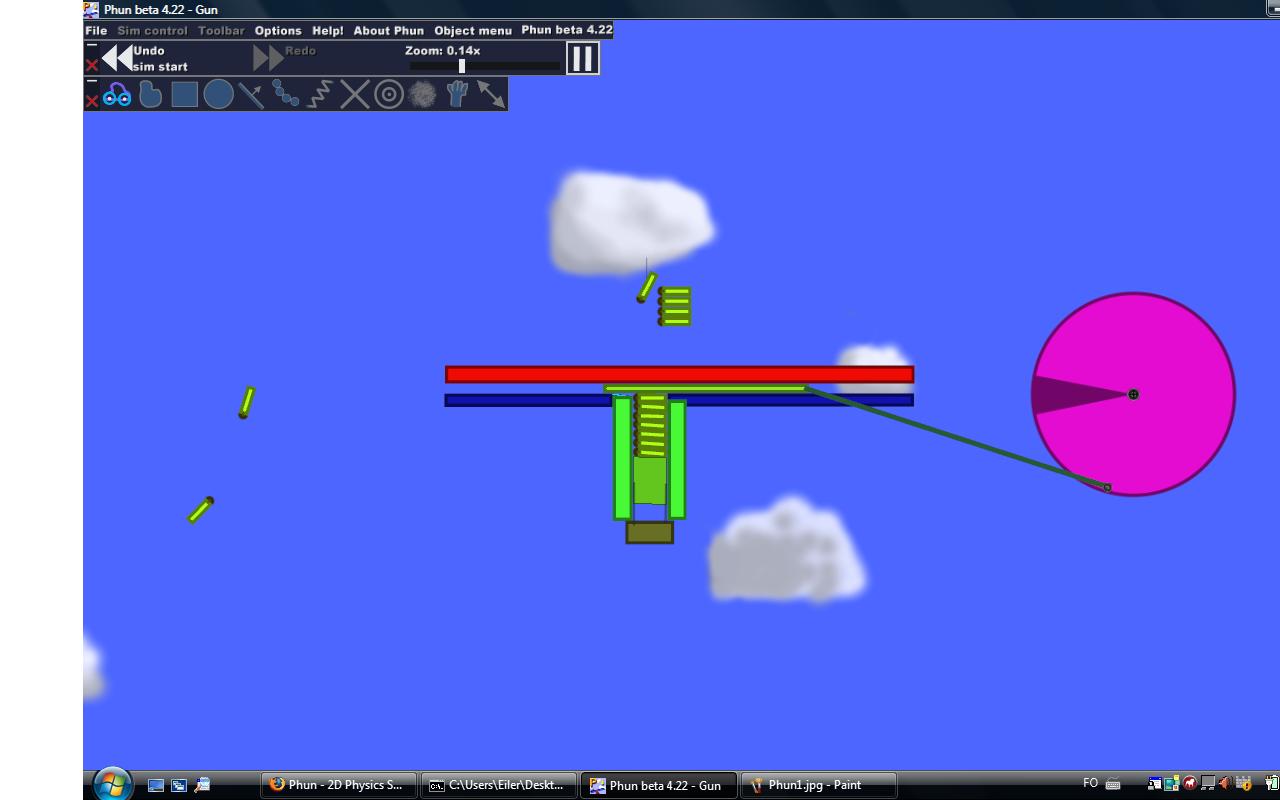Open the Object menu
Viewport: 1280px width, 800px height.
[473, 30]
